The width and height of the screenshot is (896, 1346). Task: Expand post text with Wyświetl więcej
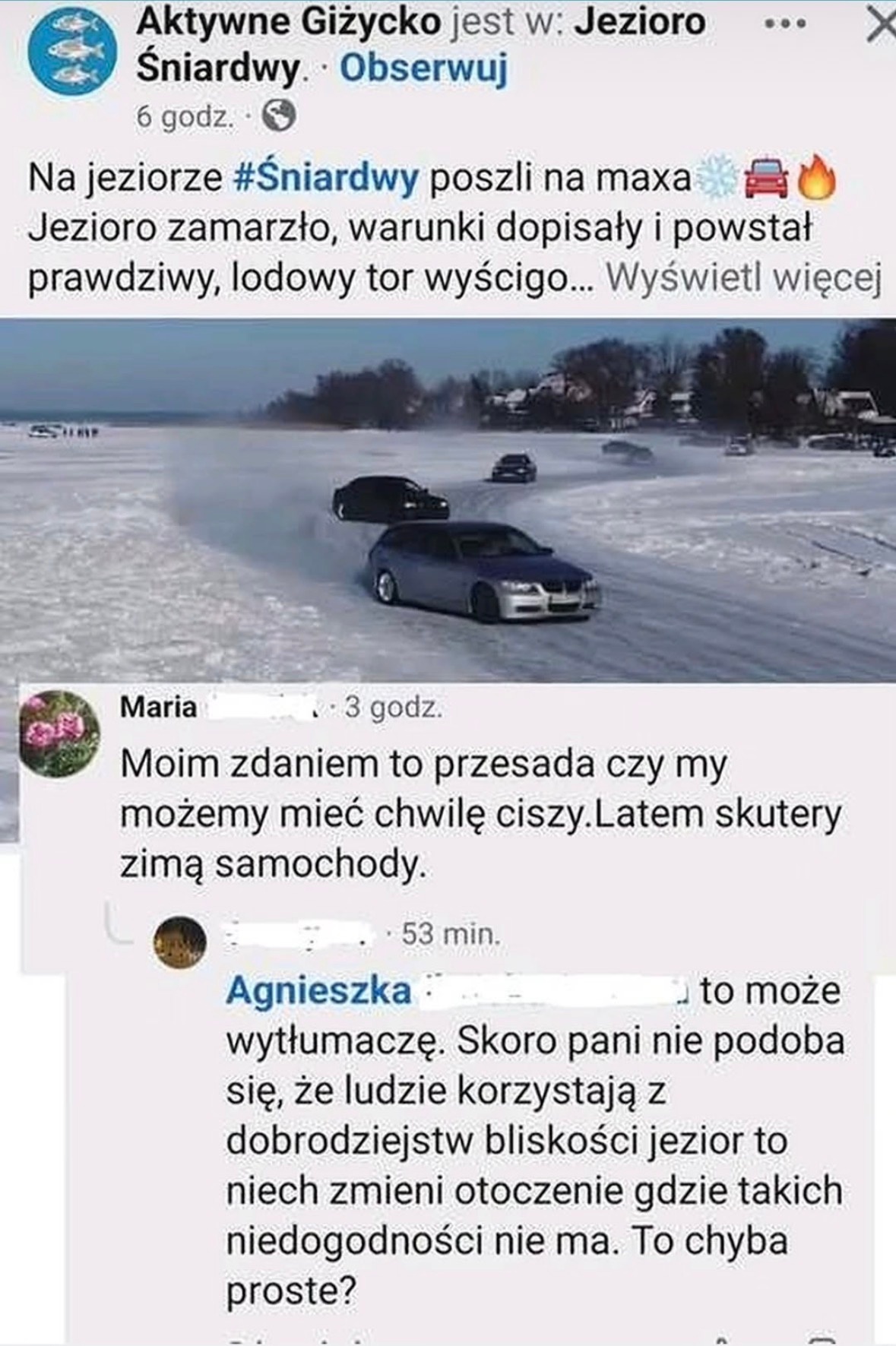click(743, 280)
